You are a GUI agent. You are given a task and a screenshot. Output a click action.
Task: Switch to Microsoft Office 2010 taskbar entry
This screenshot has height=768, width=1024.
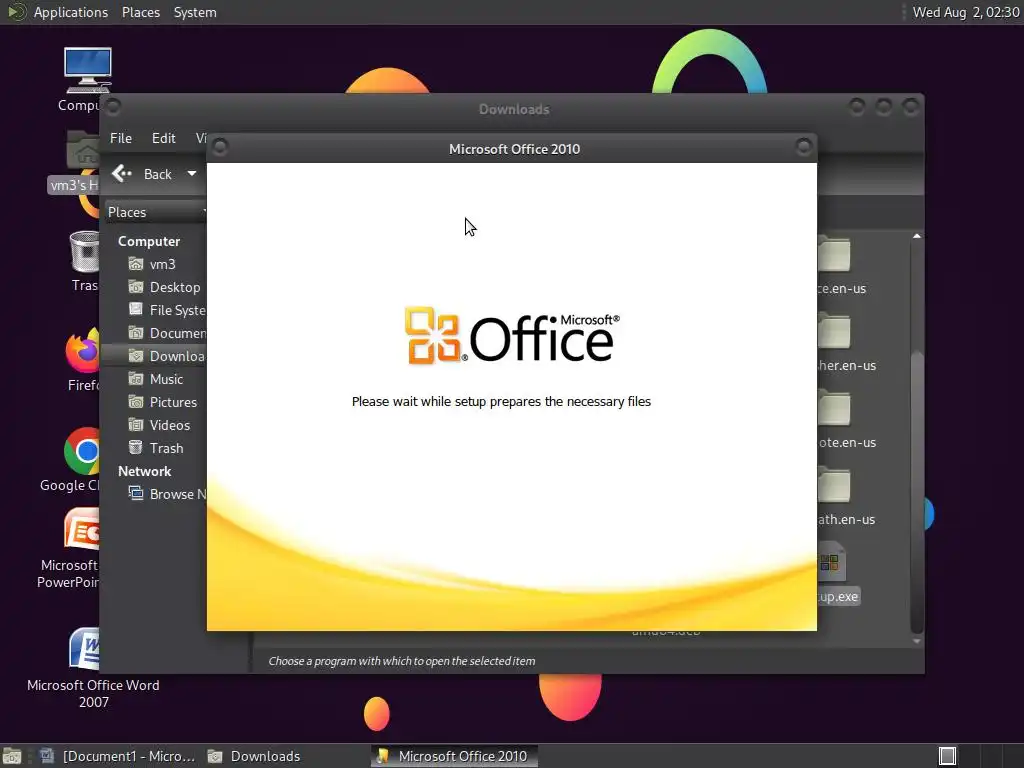point(454,756)
